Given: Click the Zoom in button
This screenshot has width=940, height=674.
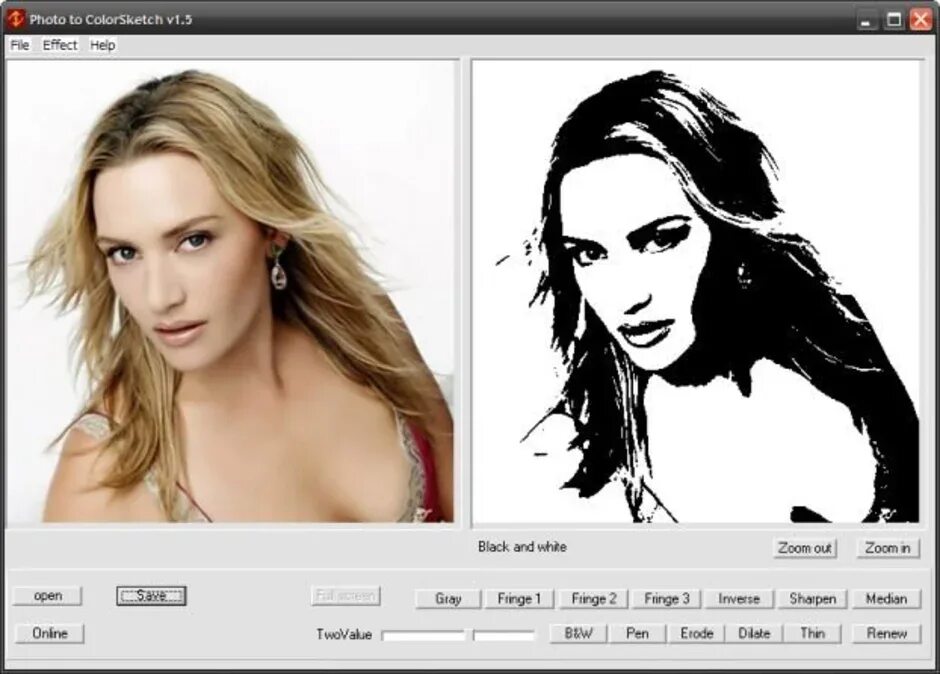Looking at the screenshot, I should 887,547.
